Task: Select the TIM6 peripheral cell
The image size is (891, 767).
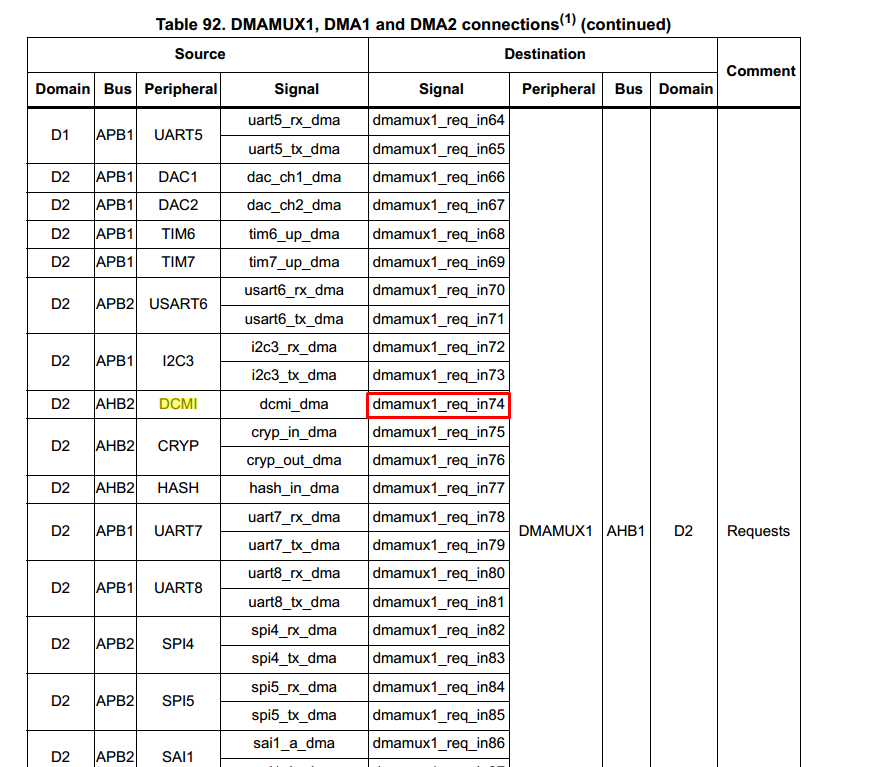Action: (178, 234)
